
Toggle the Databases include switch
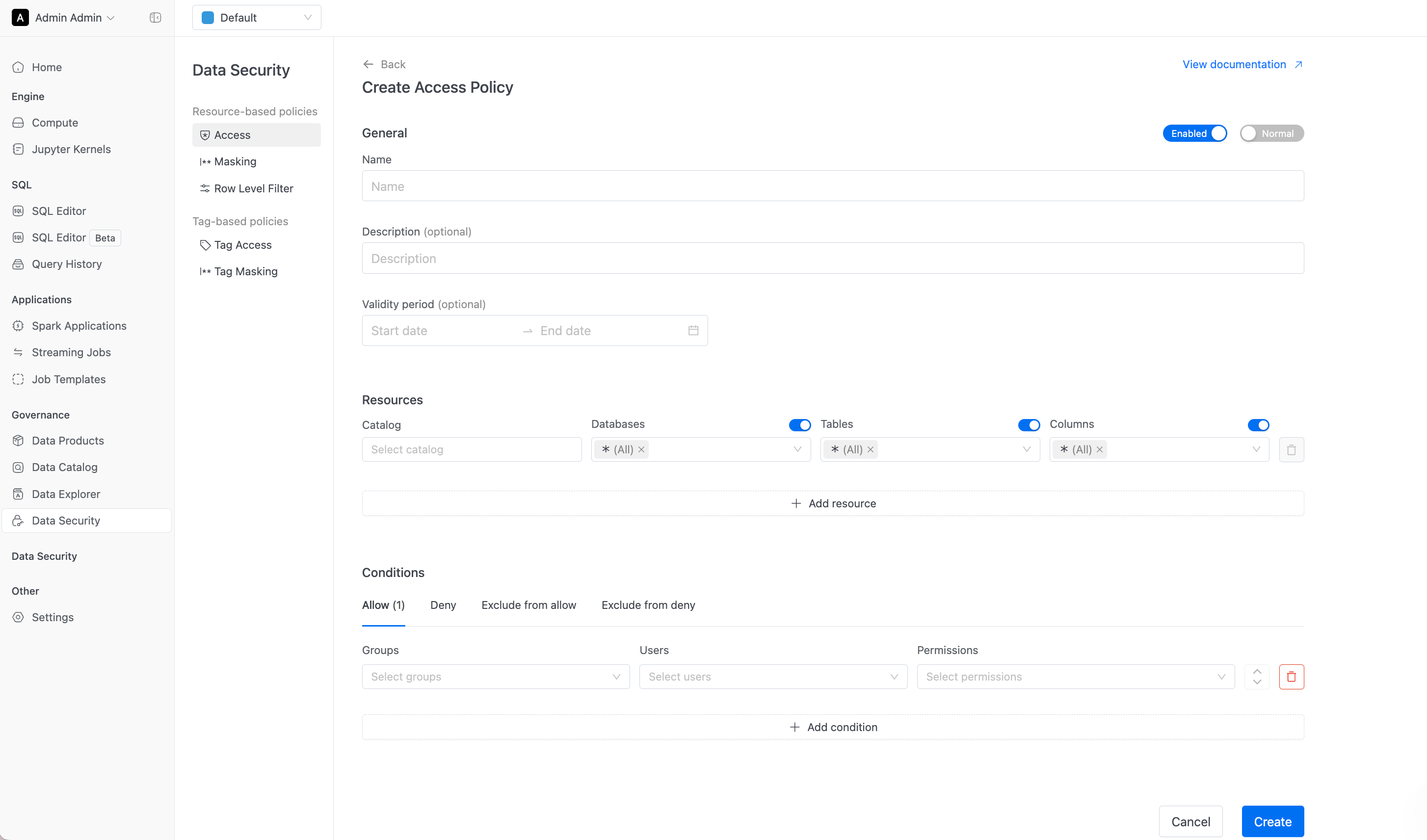click(799, 425)
